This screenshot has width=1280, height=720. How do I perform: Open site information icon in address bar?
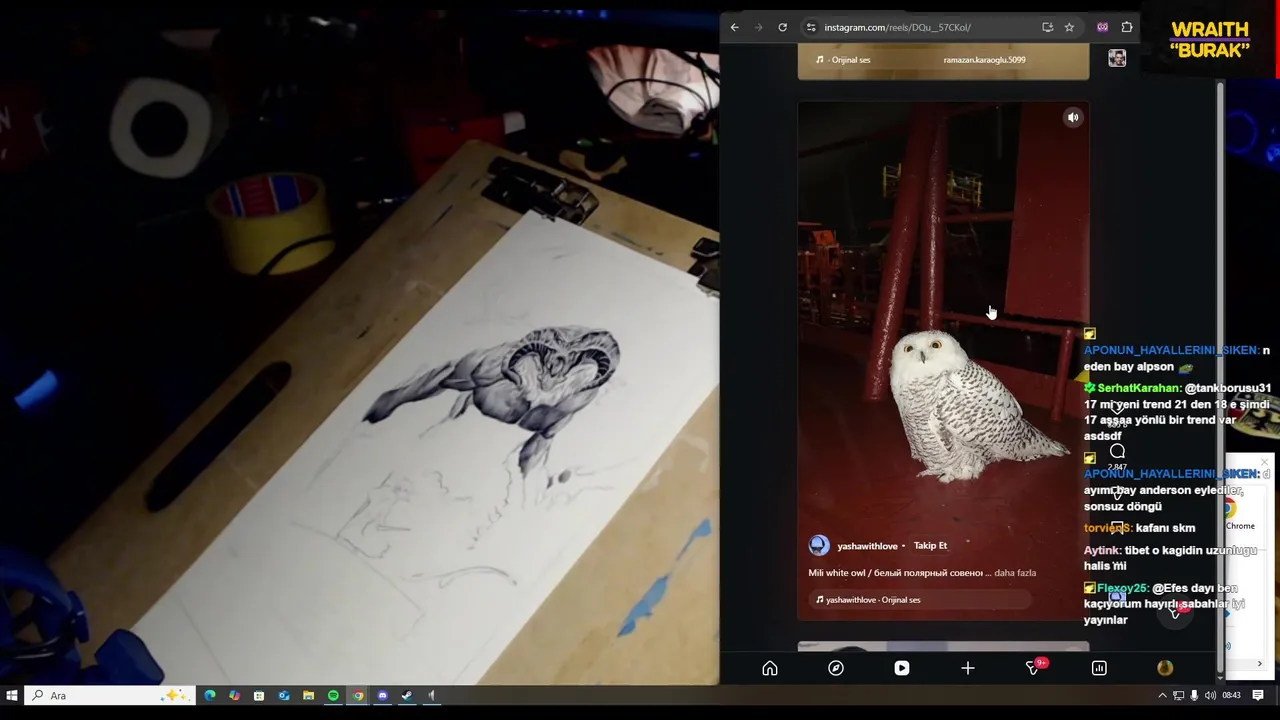point(811,27)
